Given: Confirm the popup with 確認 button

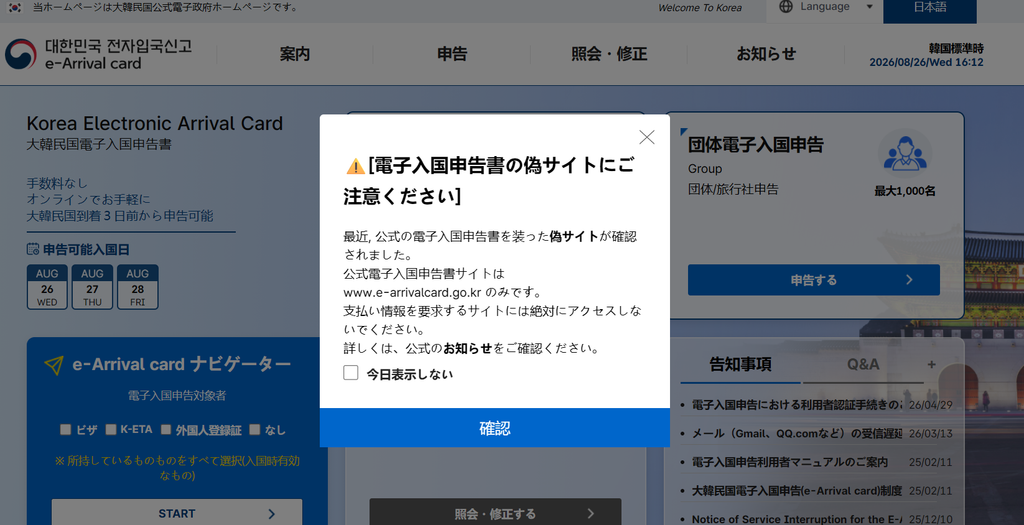Looking at the screenshot, I should pyautogui.click(x=494, y=428).
